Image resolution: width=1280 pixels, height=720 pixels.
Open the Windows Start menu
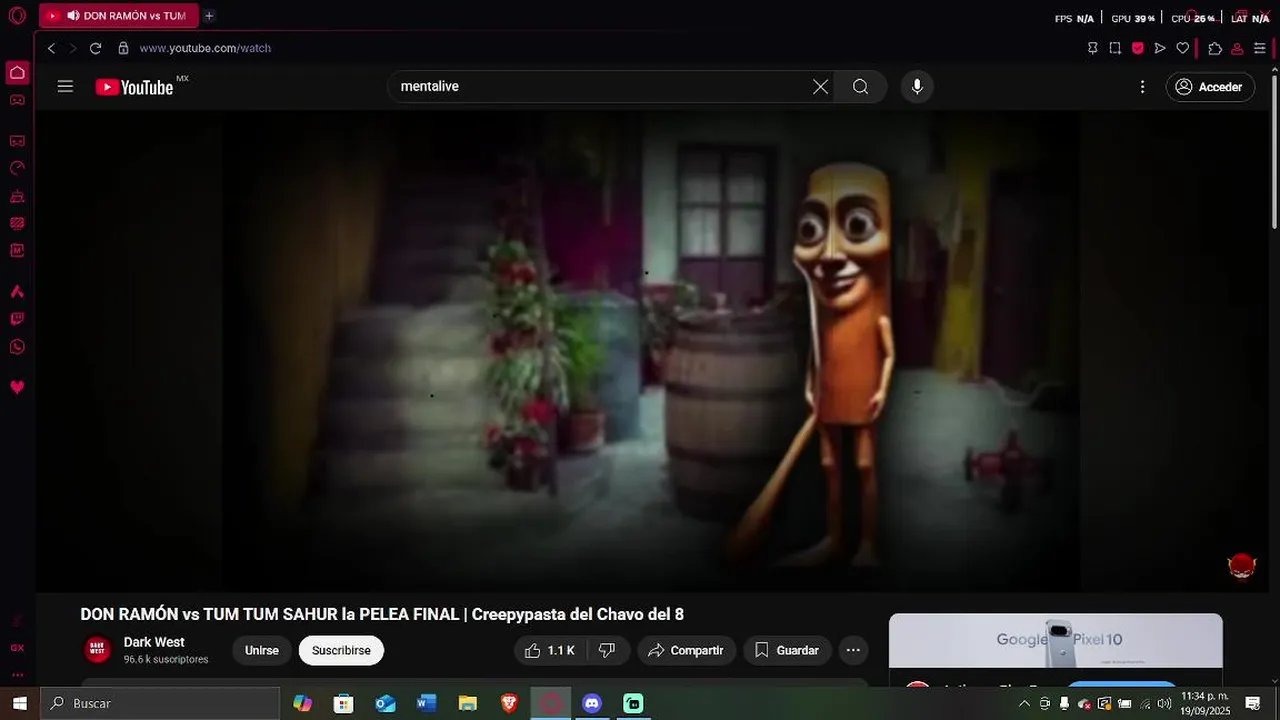pos(19,703)
